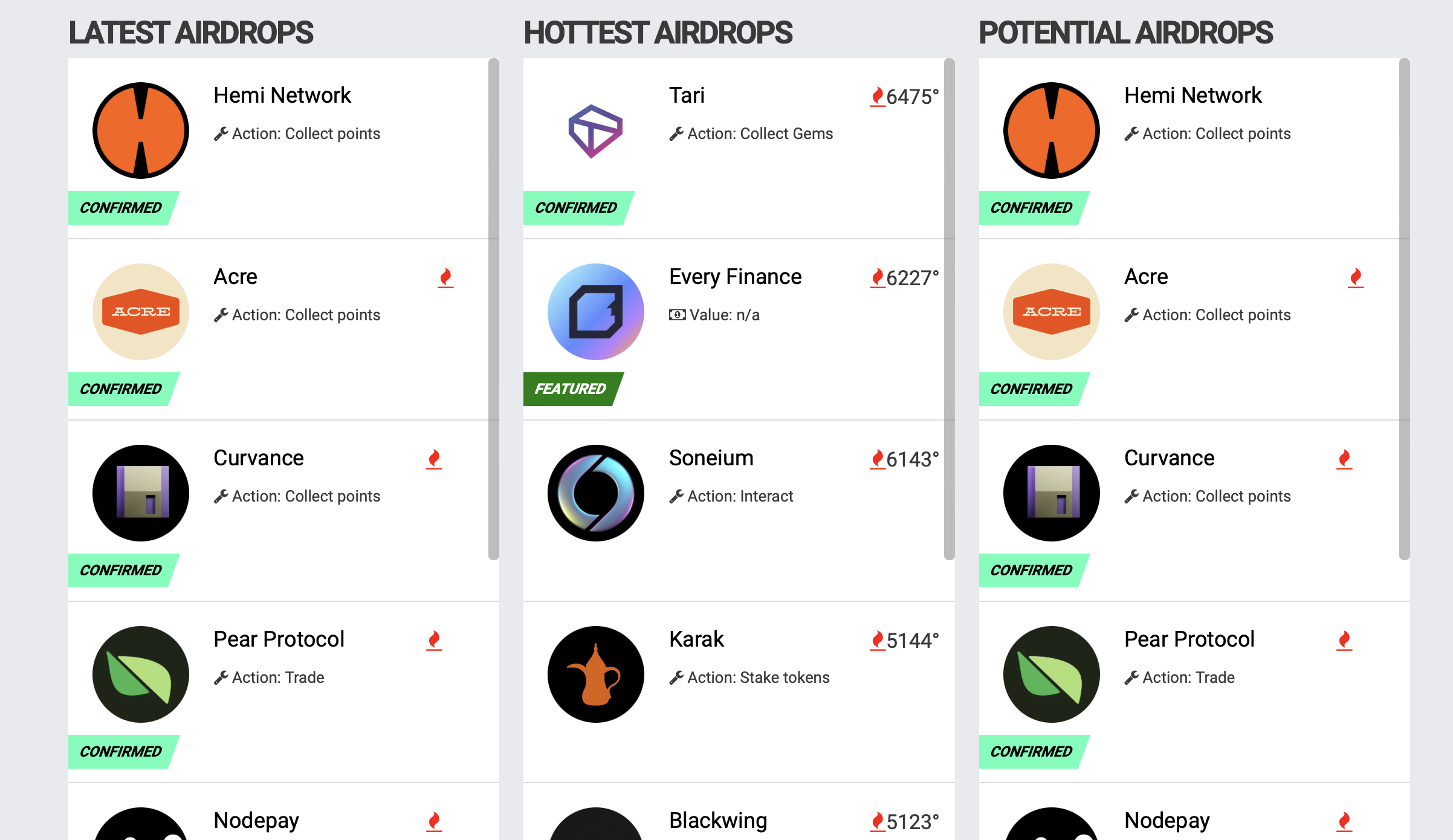1453x840 pixels.
Task: Click Soneium's 6143° temperature score
Action: pos(912,459)
